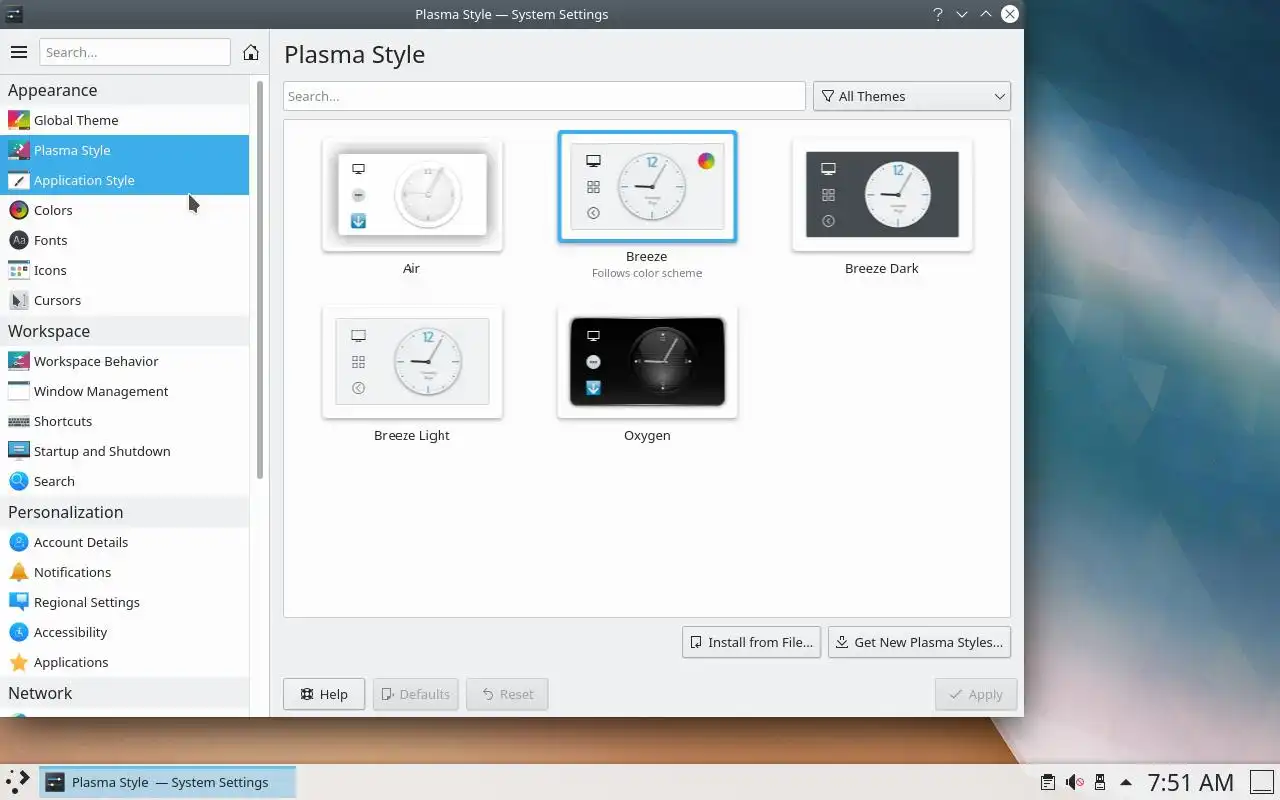Click the 'Oxygen' theme label
The image size is (1280, 800).
(x=647, y=435)
